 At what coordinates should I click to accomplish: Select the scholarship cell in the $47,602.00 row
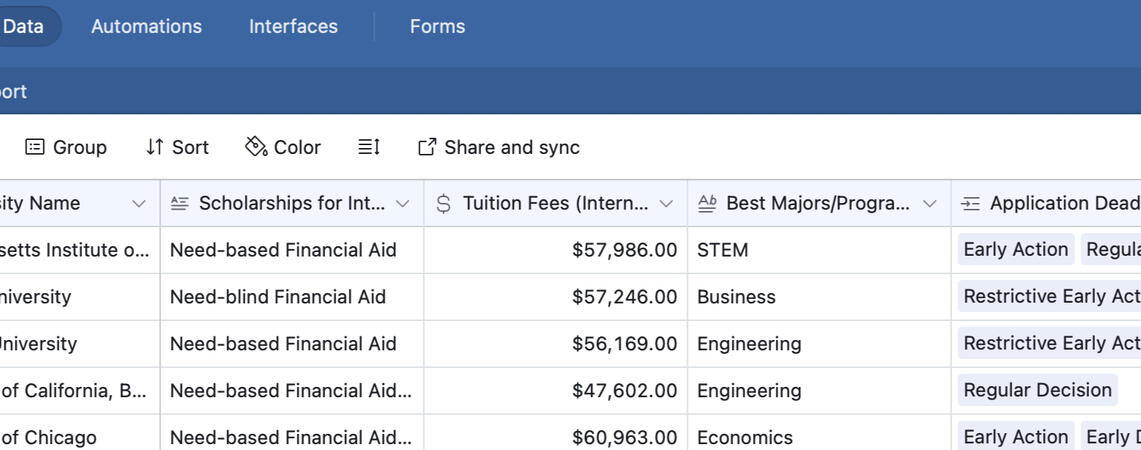[x=292, y=390]
